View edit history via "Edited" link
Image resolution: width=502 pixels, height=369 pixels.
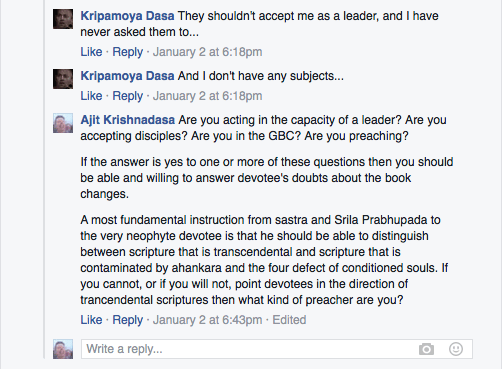click(x=289, y=320)
